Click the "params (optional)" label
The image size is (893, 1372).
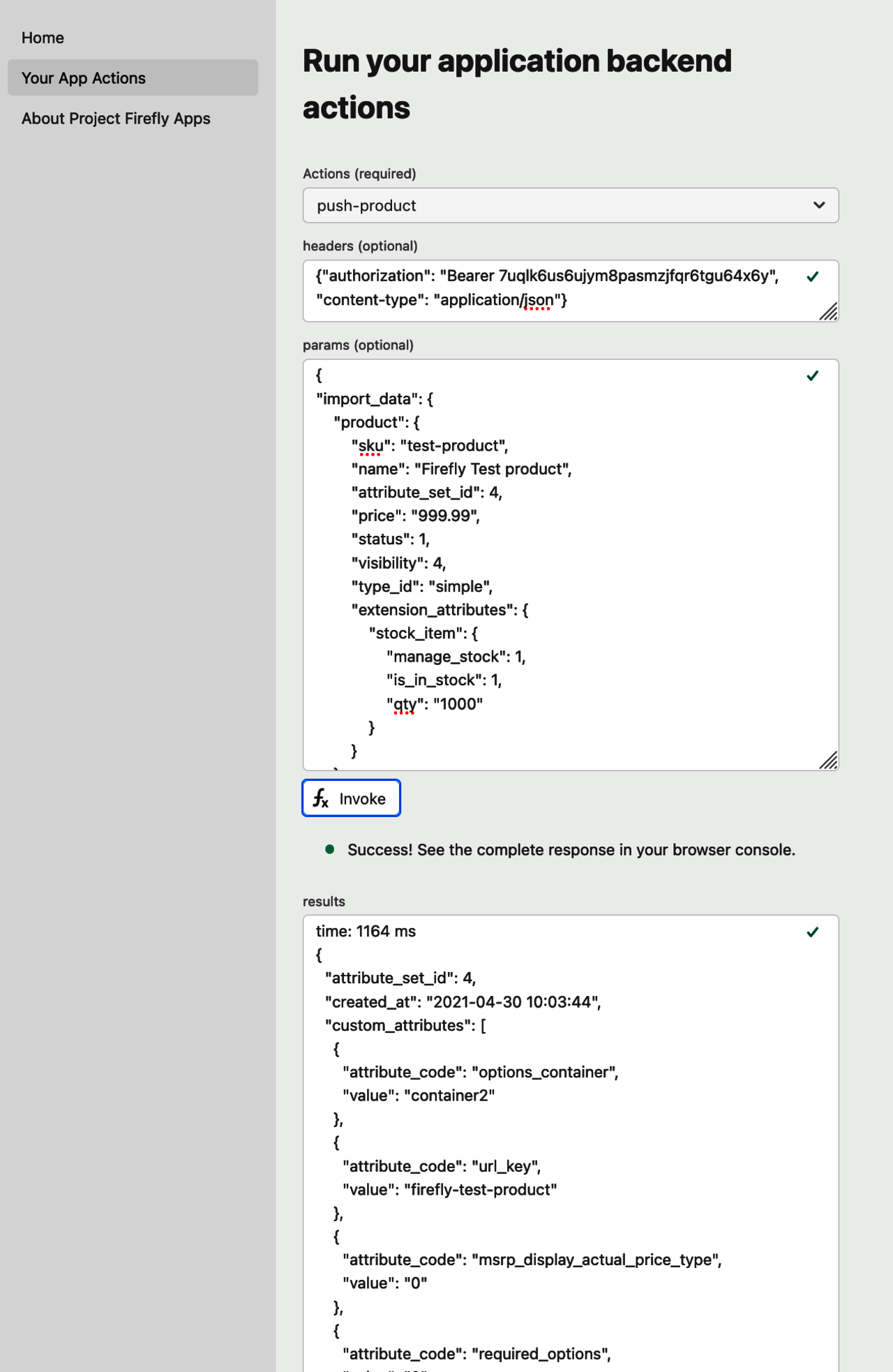[x=358, y=345]
